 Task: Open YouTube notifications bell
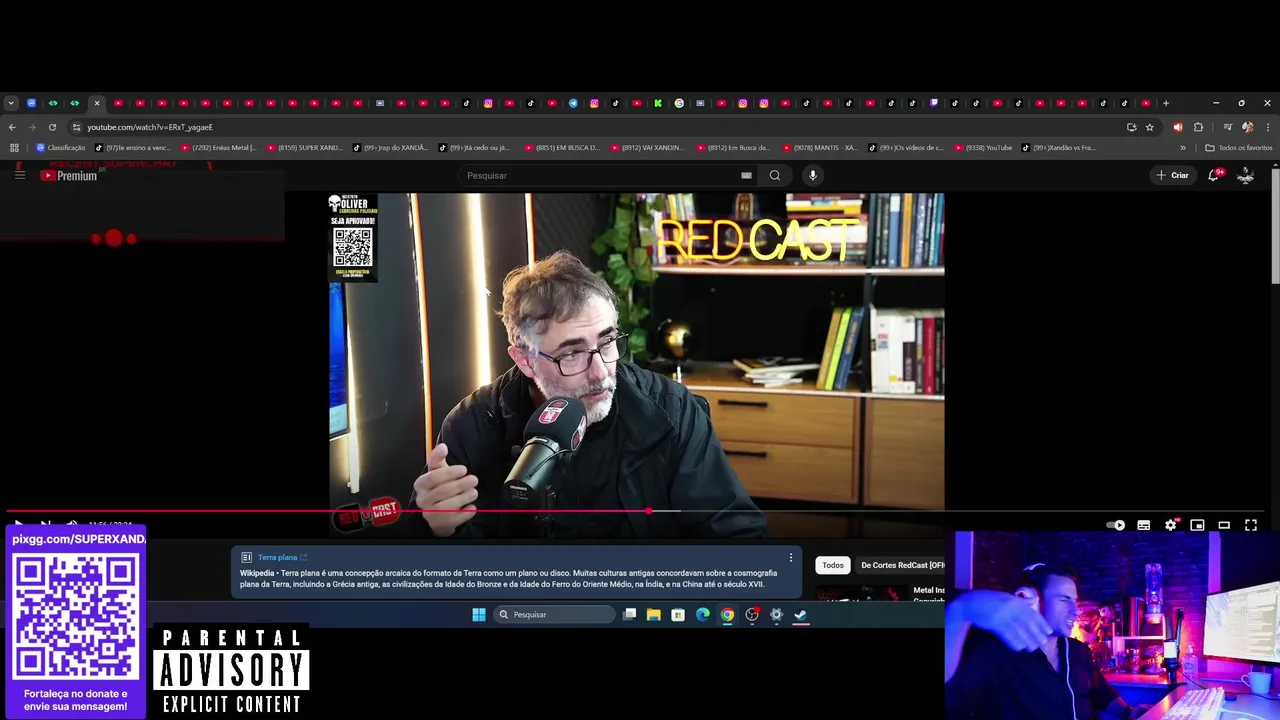pyautogui.click(x=1214, y=175)
